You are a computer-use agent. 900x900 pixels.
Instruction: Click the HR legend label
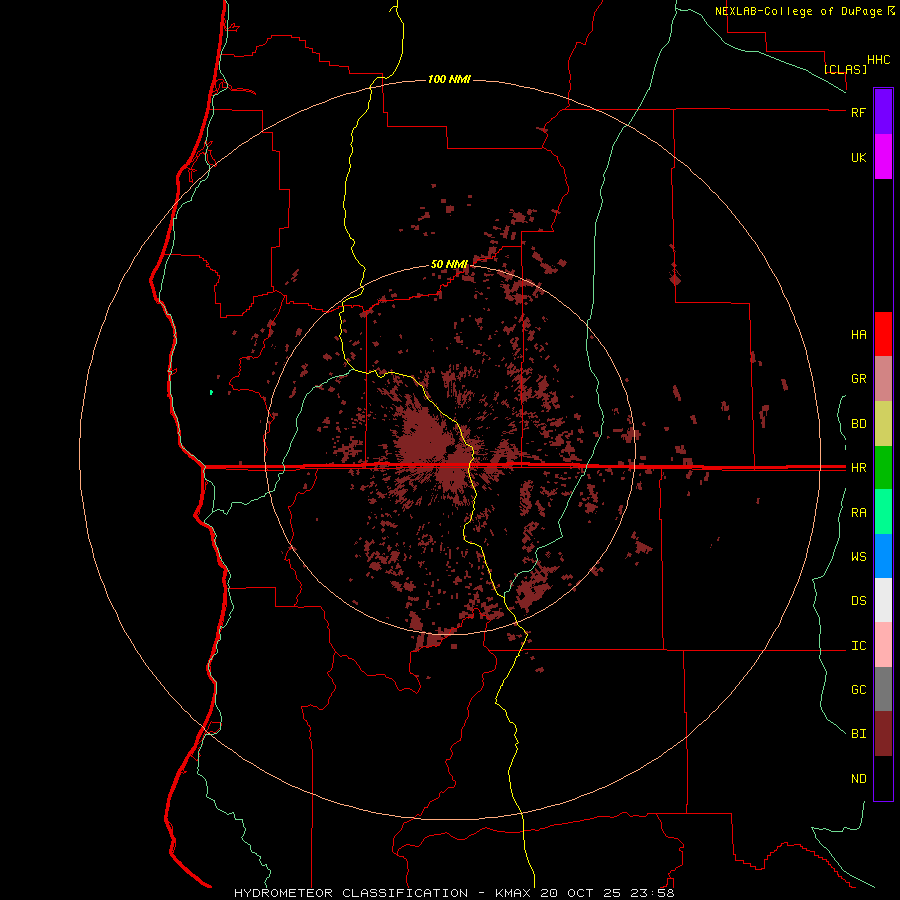[x=858, y=468]
